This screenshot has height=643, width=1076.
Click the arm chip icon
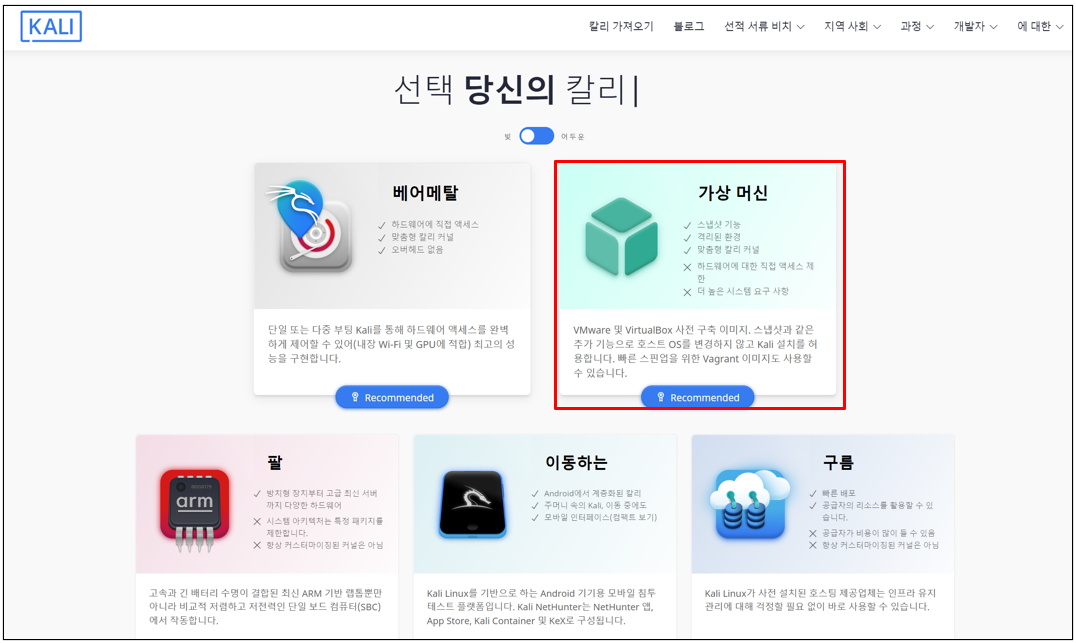194,511
